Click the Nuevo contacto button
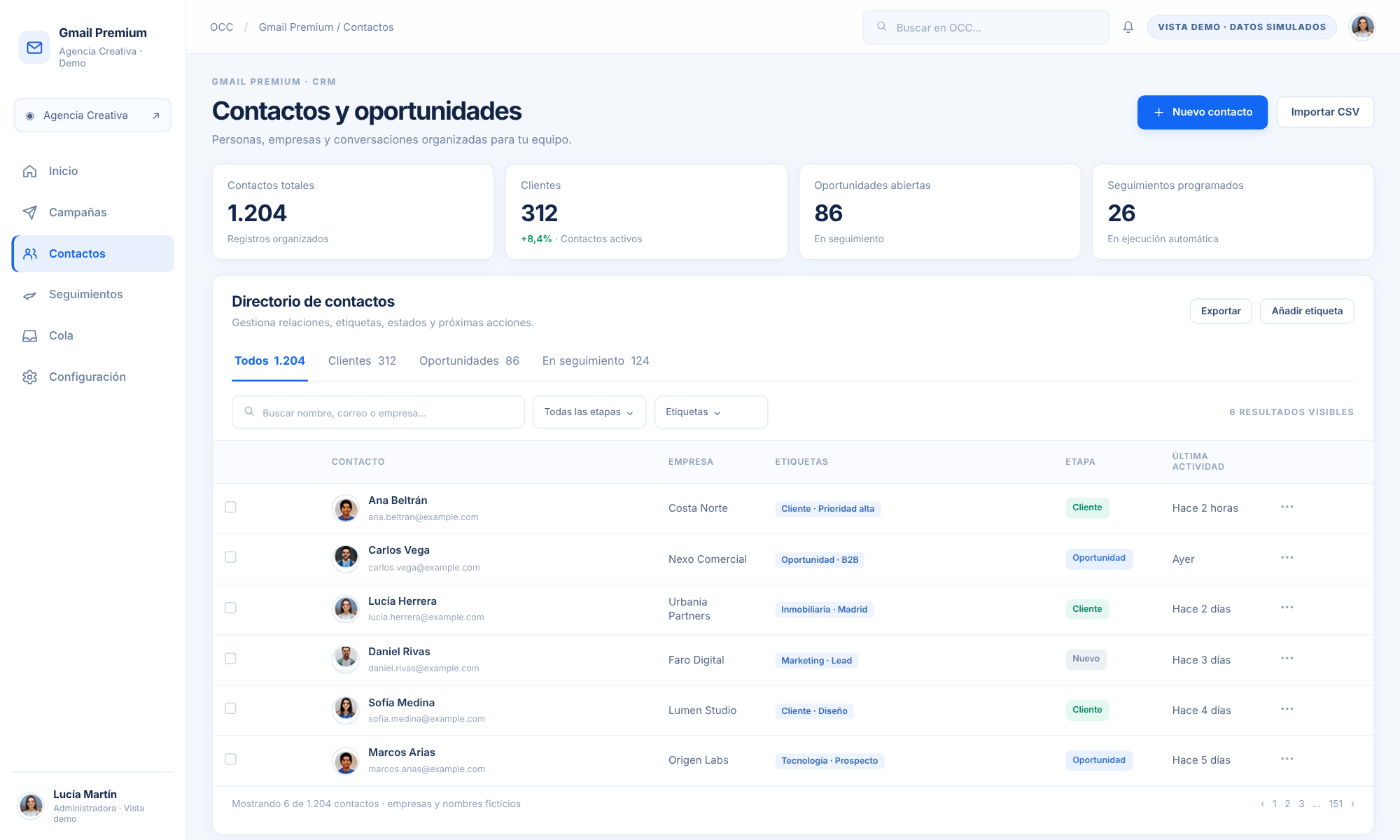 click(1202, 112)
